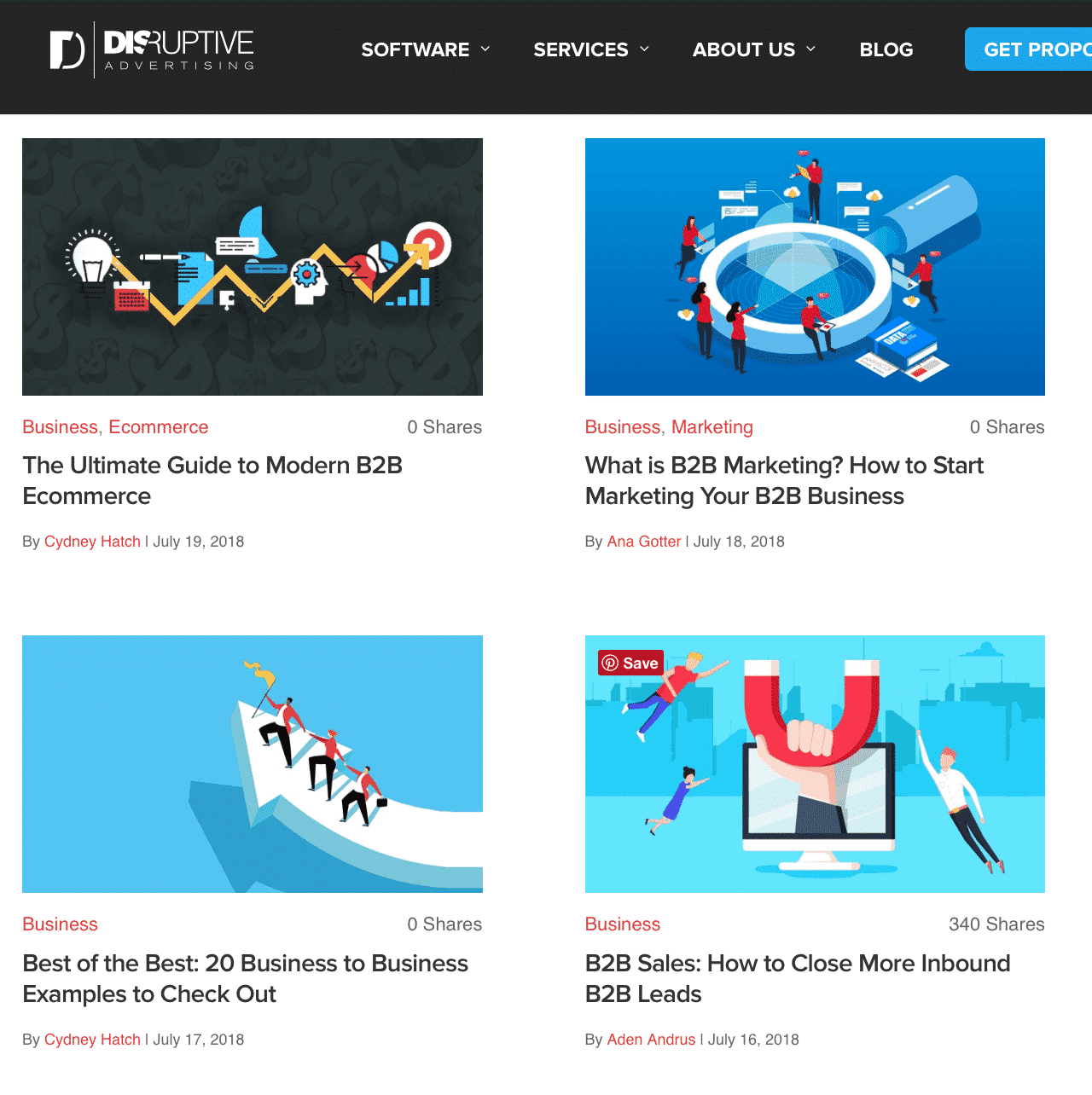Open the B2B Ecommerce guide thumbnail
The height and width of the screenshot is (1095, 1092).
[x=253, y=267]
